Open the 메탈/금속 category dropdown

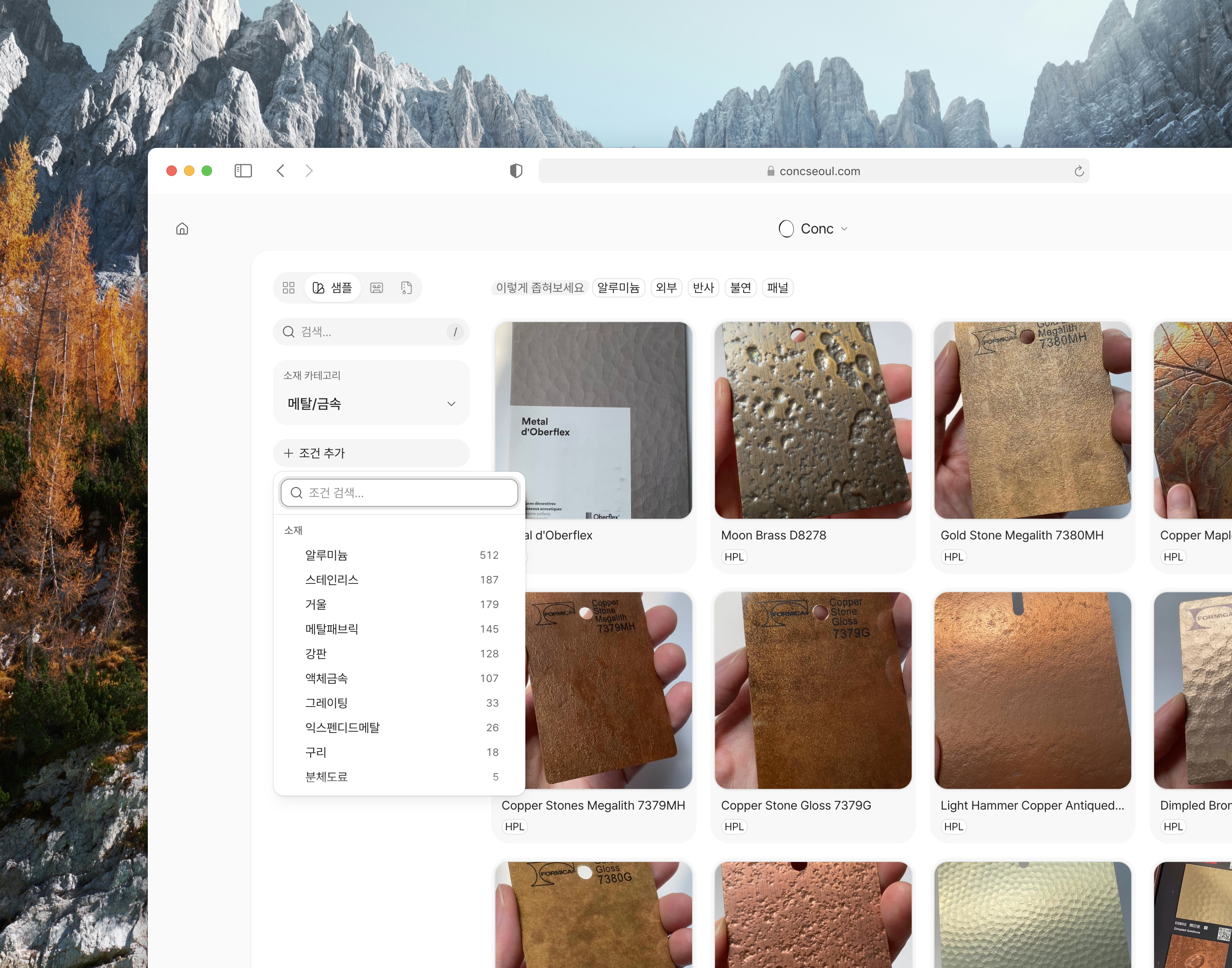tap(371, 403)
